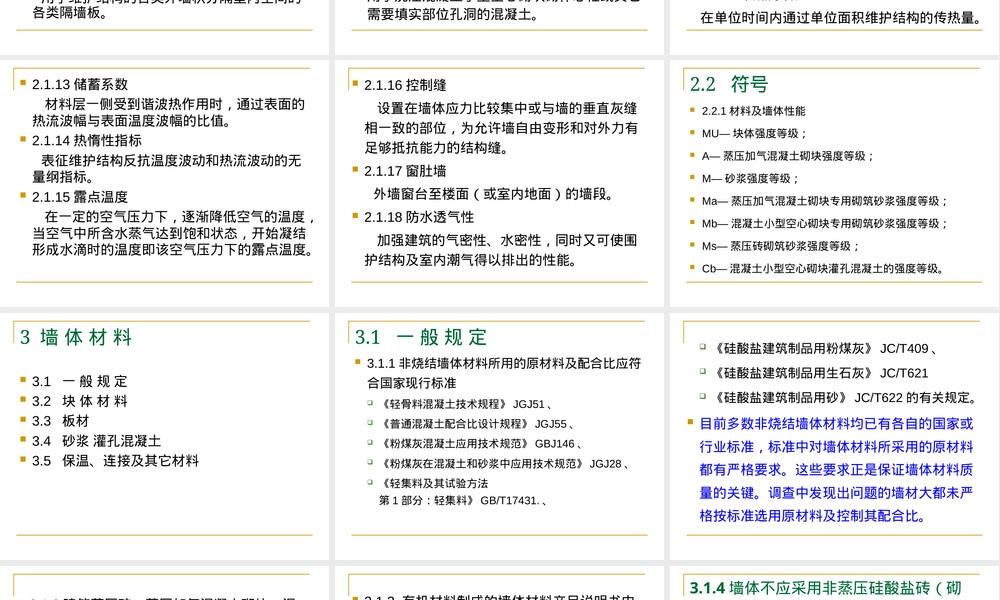The width and height of the screenshot is (1000, 600).
Task: Click the definition text 表征维护结构反抗温度波动
Action: coord(167,168)
